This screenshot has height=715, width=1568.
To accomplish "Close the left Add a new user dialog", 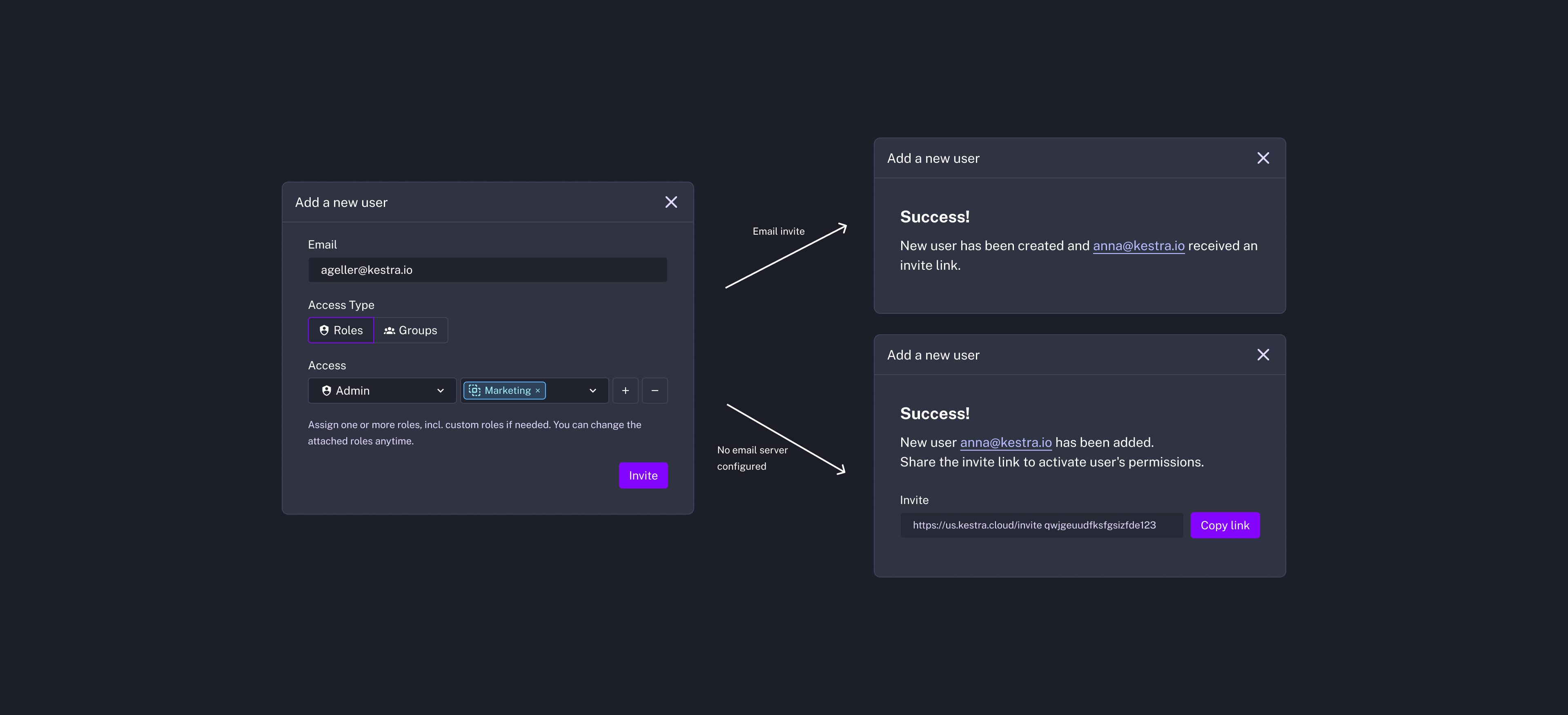I will click(x=671, y=202).
